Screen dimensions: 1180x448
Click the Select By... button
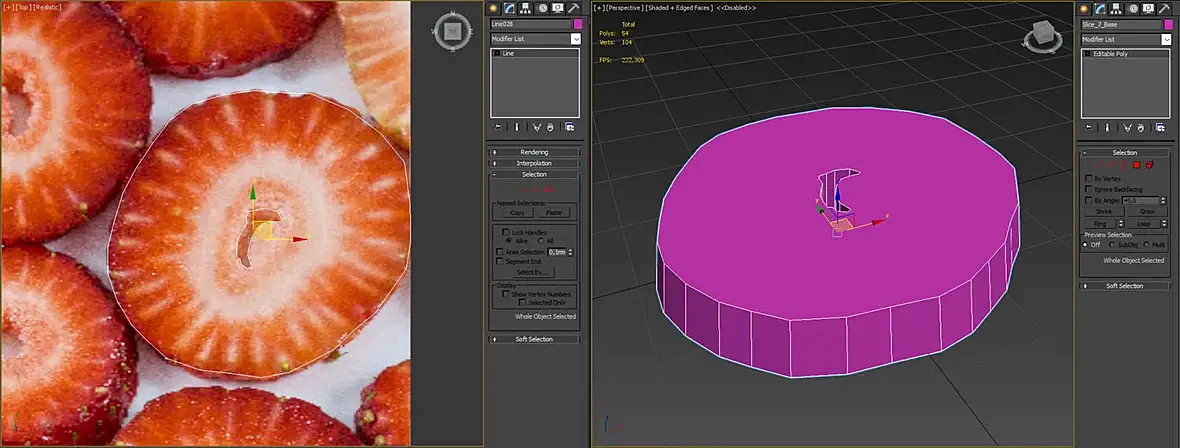coord(535,272)
